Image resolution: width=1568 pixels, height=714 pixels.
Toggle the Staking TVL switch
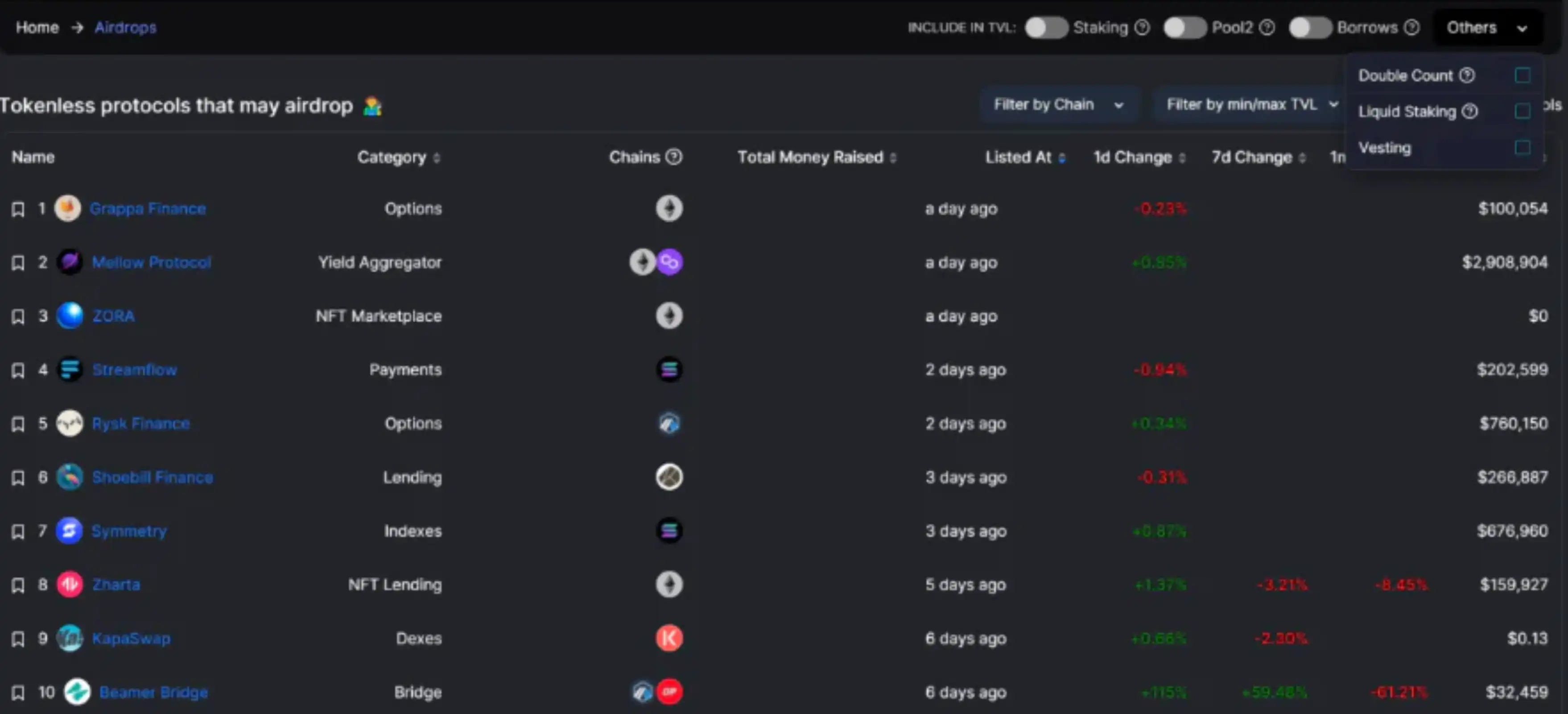[x=1048, y=27]
